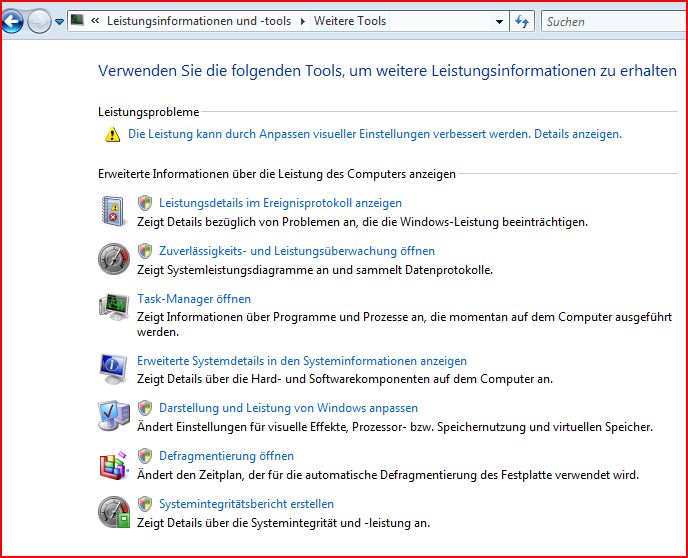Go back with the blue Back arrow
Screen dimensions: 688x558
(x=12, y=21)
